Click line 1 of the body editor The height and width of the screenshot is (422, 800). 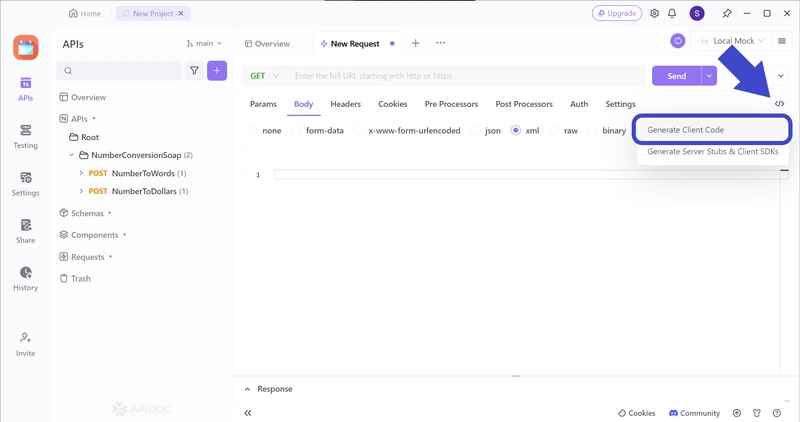click(528, 175)
